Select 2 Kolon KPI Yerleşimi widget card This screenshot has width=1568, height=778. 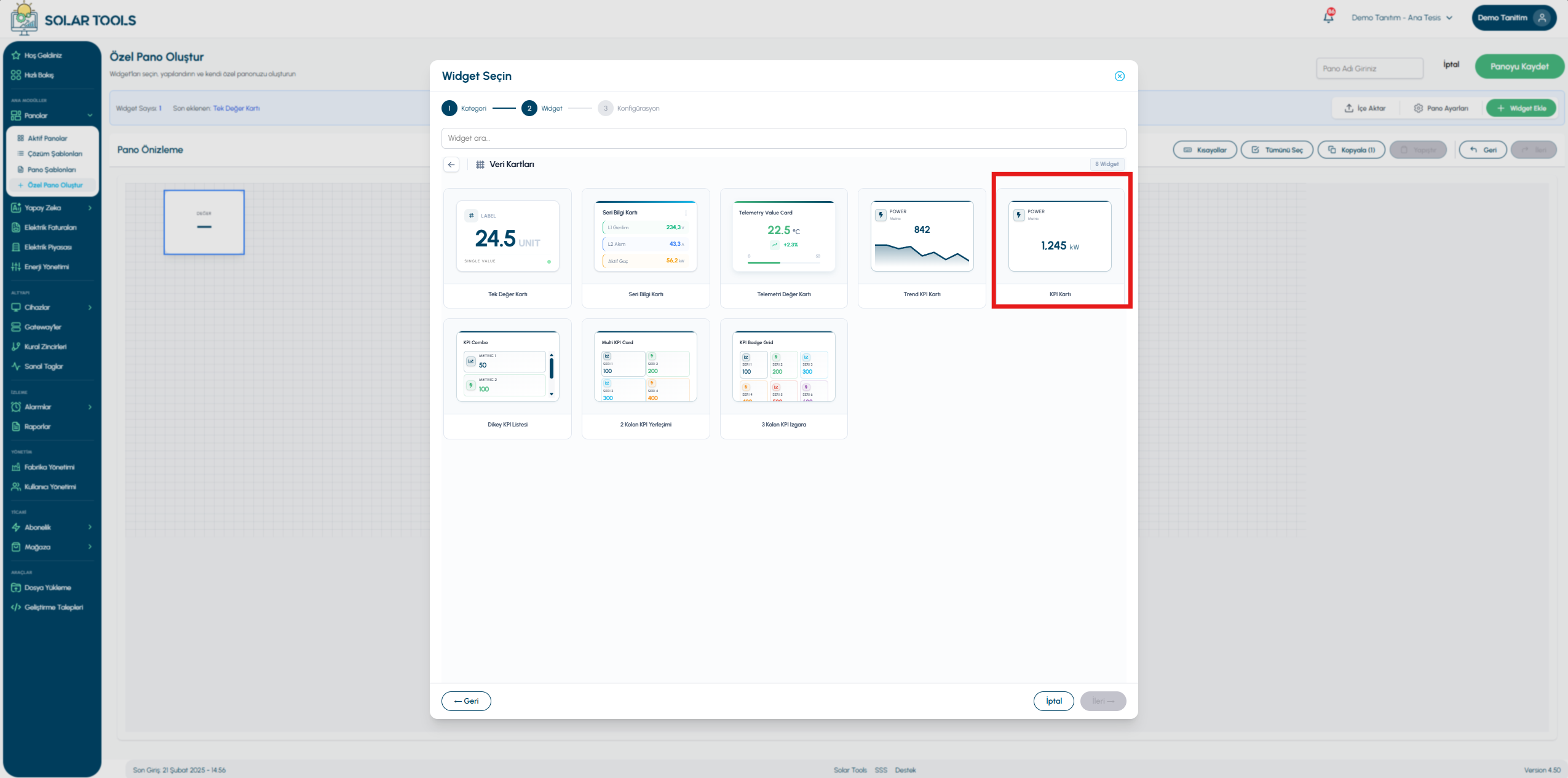tap(646, 379)
